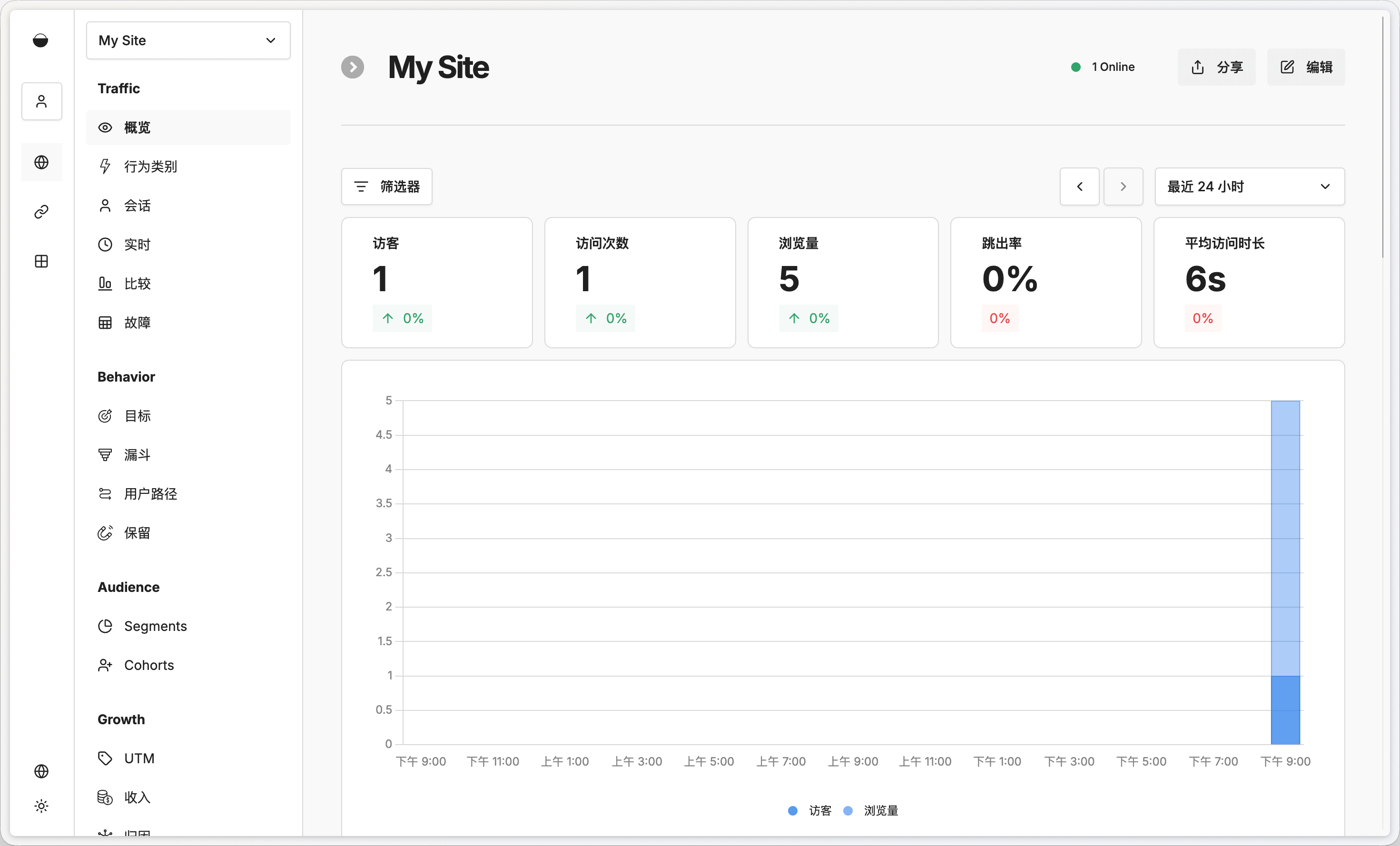This screenshot has width=1400, height=846.
Task: Go to the previous time period arrow
Action: (x=1079, y=187)
